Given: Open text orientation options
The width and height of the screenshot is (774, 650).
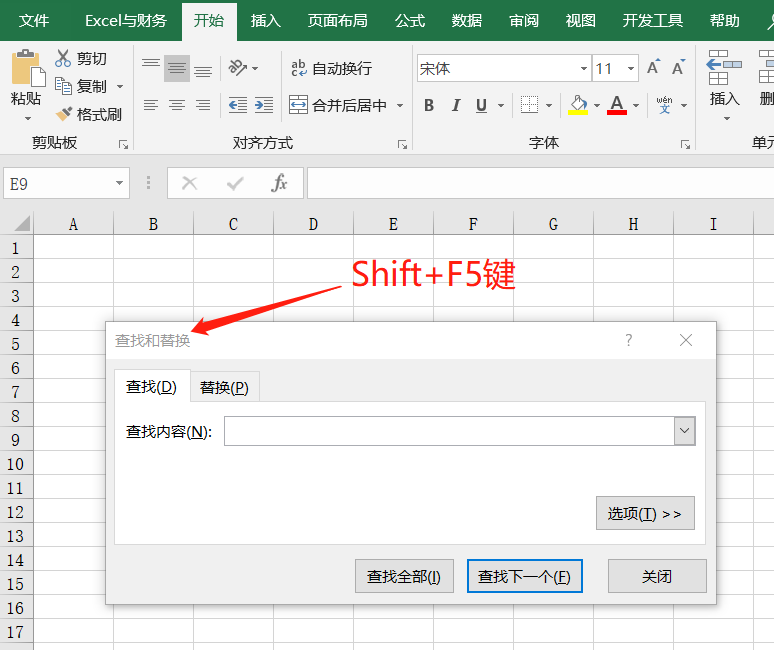Looking at the screenshot, I should [243, 68].
